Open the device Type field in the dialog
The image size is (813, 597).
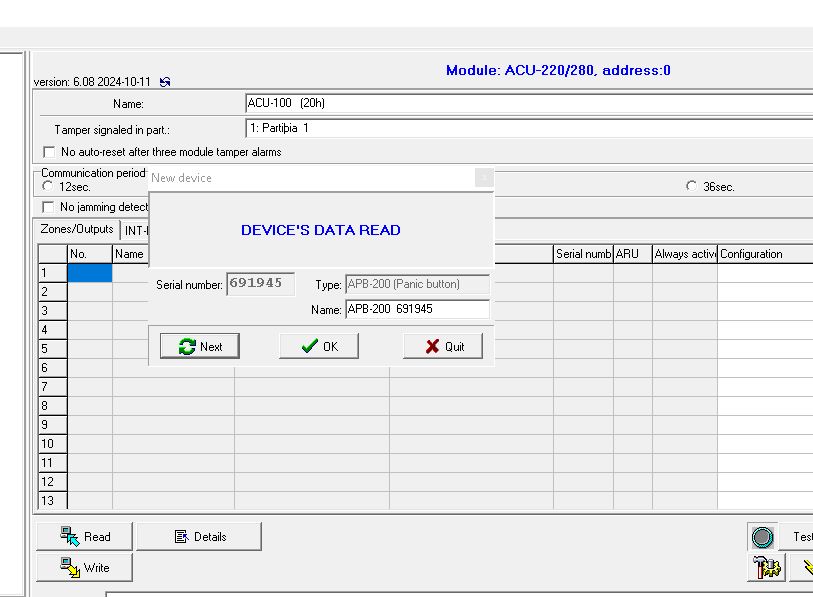tap(417, 284)
